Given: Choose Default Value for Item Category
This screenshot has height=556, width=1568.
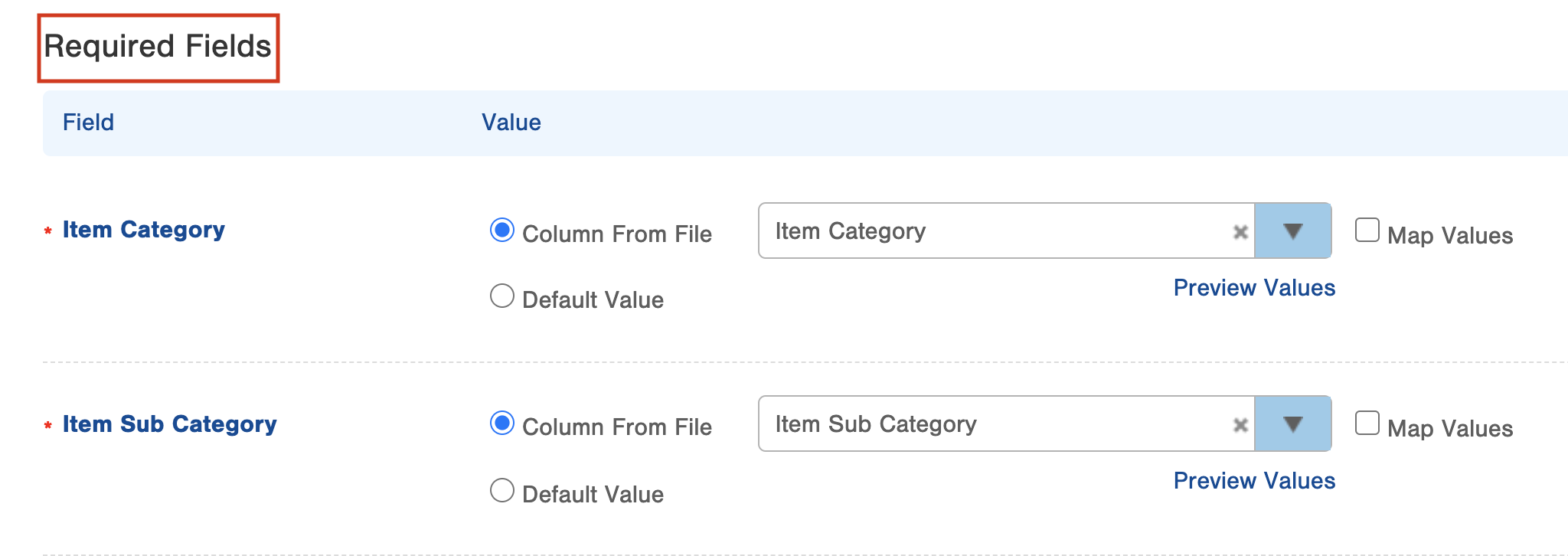Looking at the screenshot, I should tap(502, 296).
